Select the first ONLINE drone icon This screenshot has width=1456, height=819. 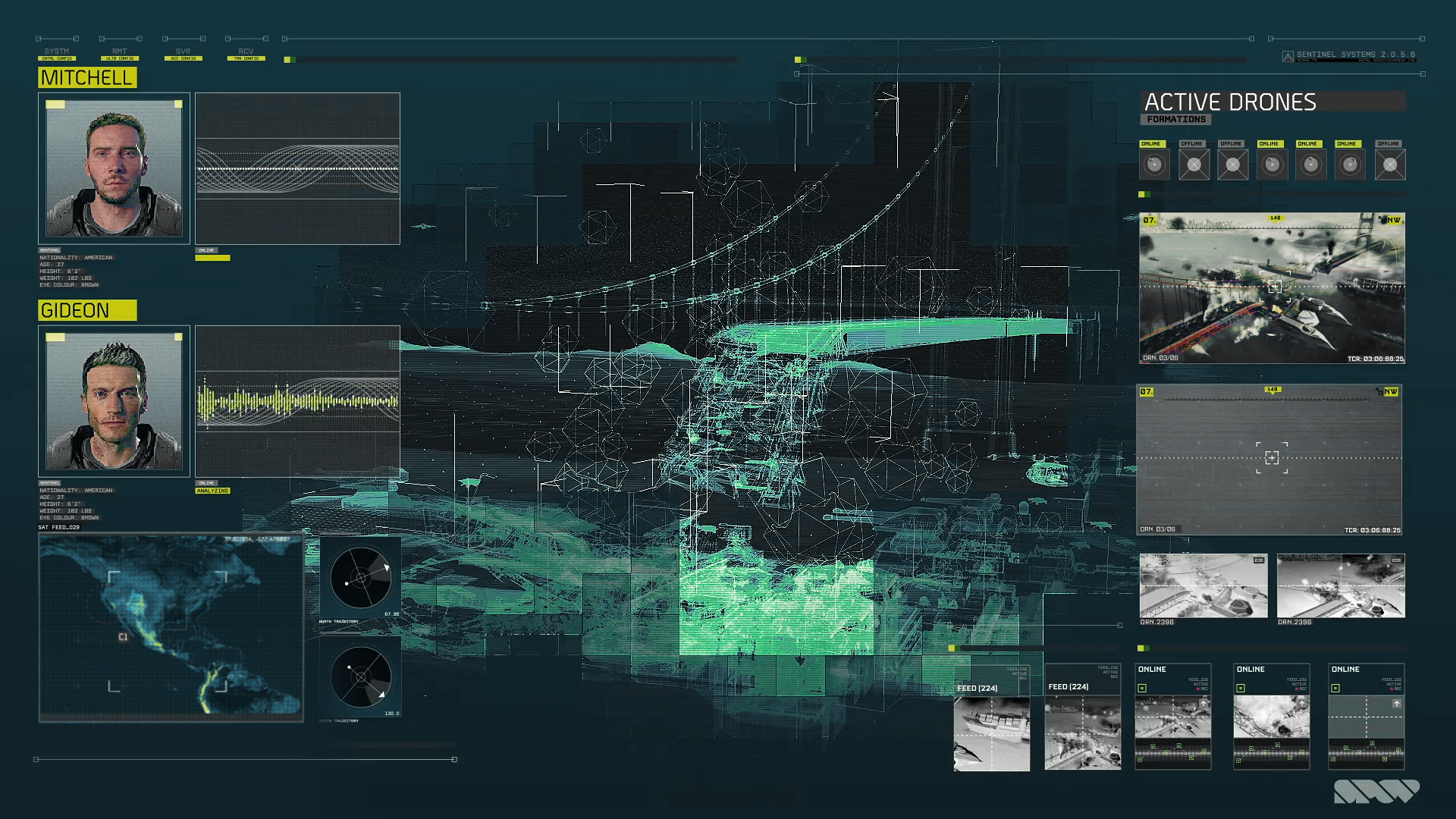[1154, 165]
